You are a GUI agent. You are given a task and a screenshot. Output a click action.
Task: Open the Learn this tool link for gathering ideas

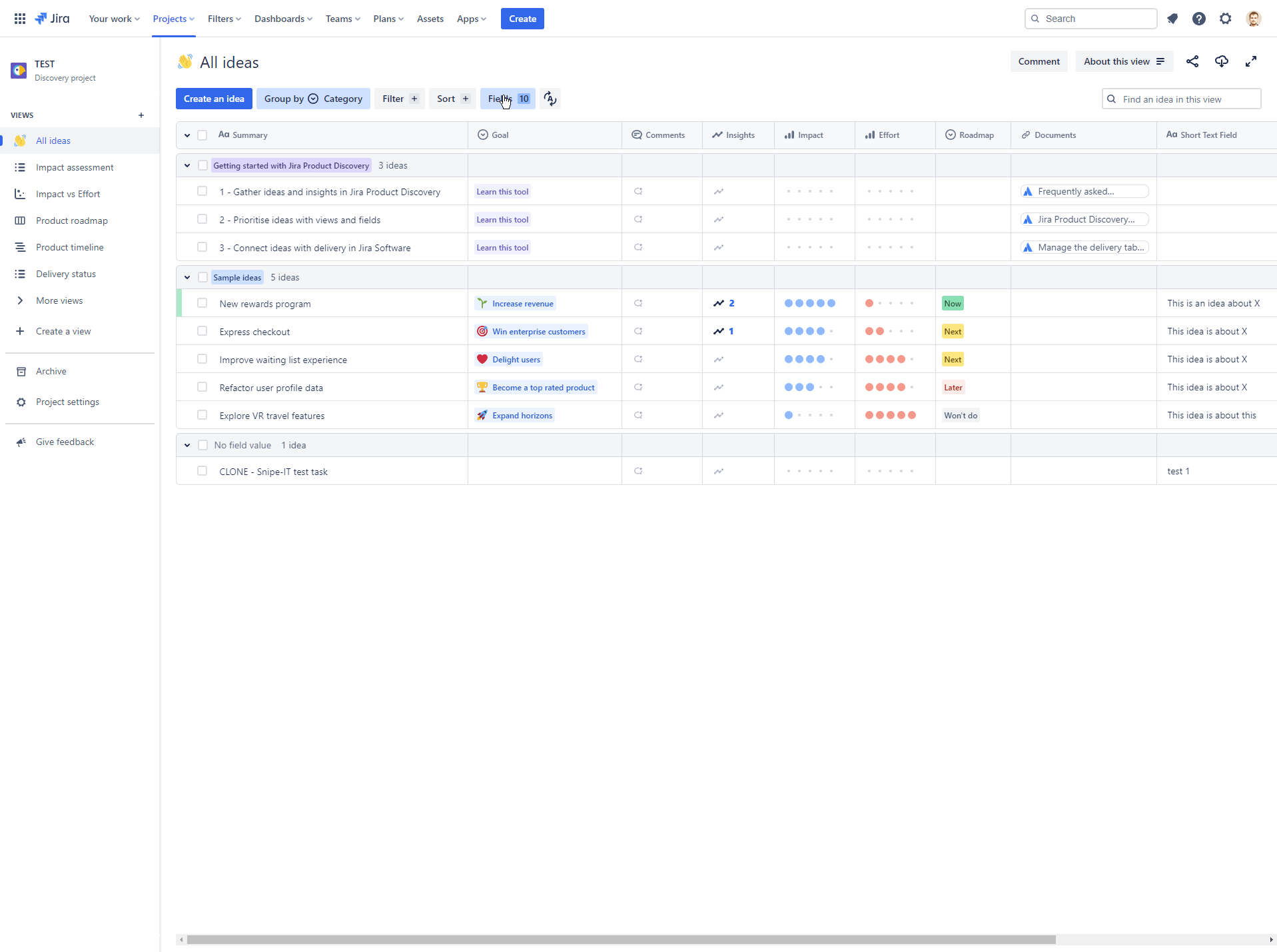tap(502, 191)
